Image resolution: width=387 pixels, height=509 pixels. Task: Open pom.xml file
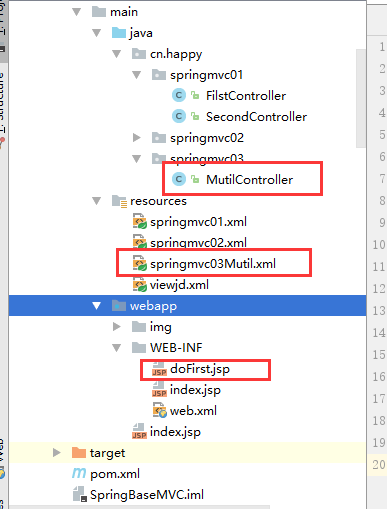[115, 474]
